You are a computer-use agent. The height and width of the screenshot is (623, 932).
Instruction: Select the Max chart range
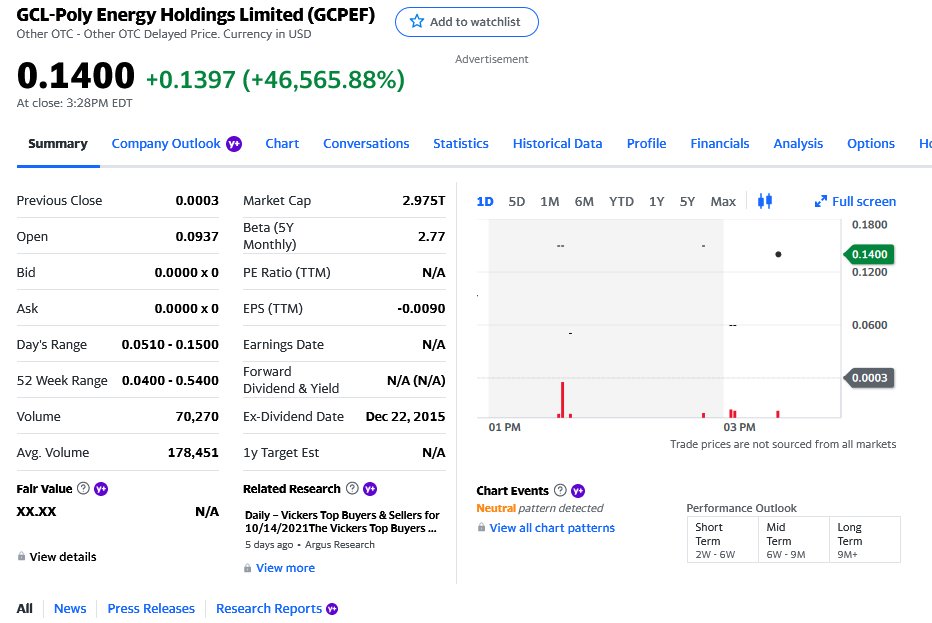tap(723, 202)
